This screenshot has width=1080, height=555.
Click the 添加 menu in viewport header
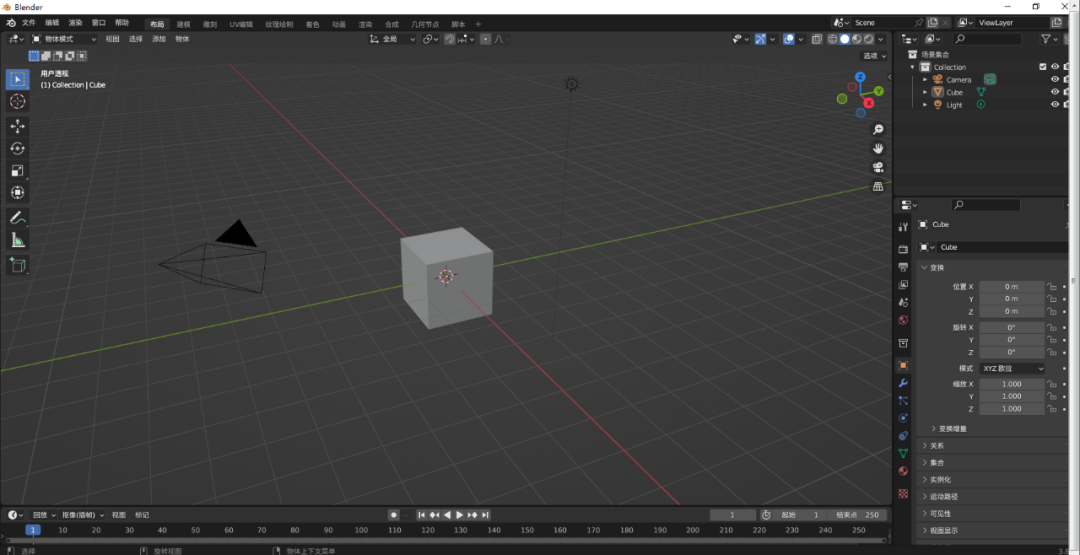click(159, 39)
